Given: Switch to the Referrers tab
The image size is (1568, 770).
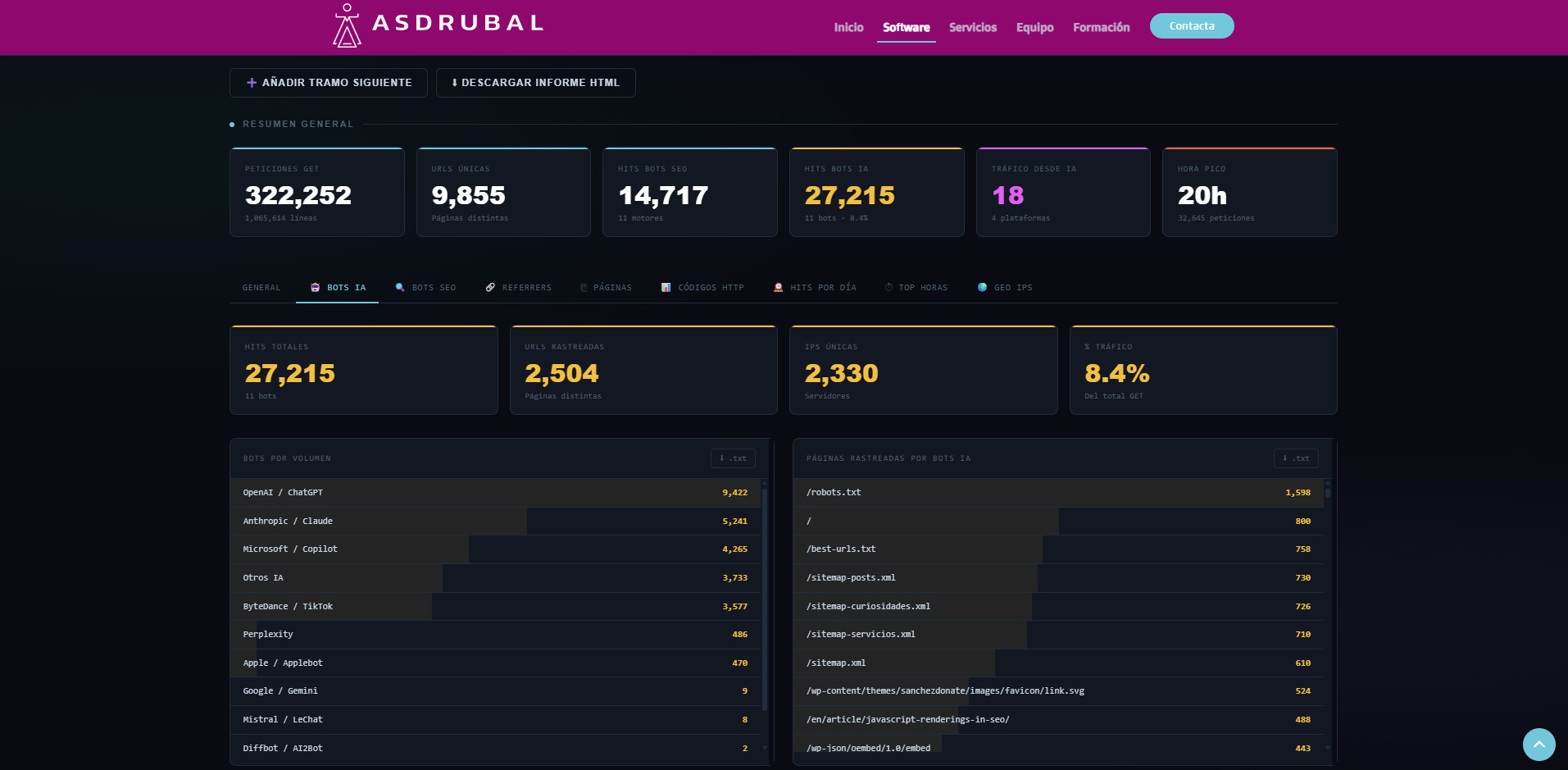Looking at the screenshot, I should 518,288.
